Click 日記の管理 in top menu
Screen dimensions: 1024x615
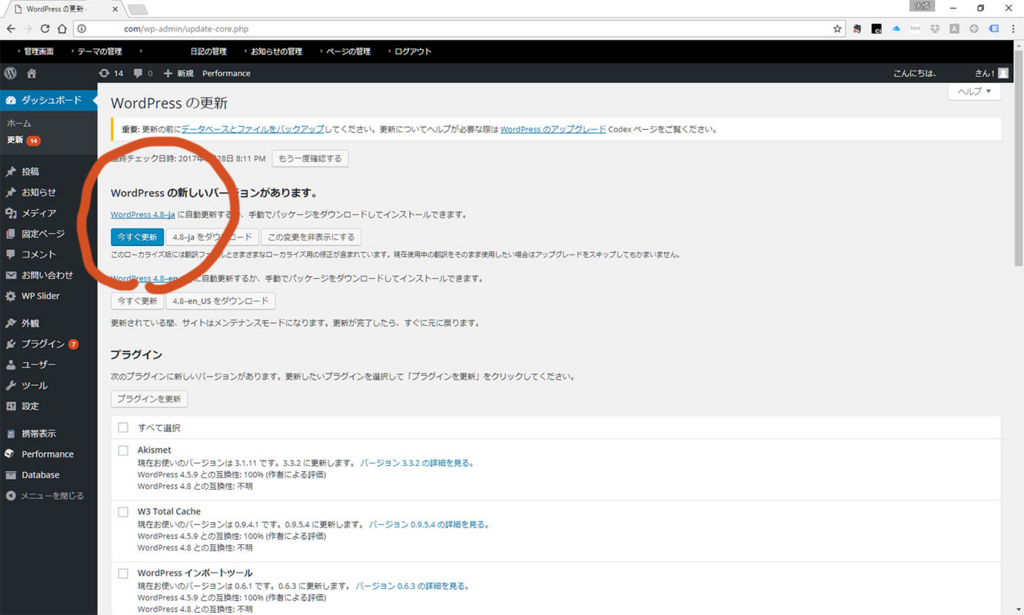208,52
